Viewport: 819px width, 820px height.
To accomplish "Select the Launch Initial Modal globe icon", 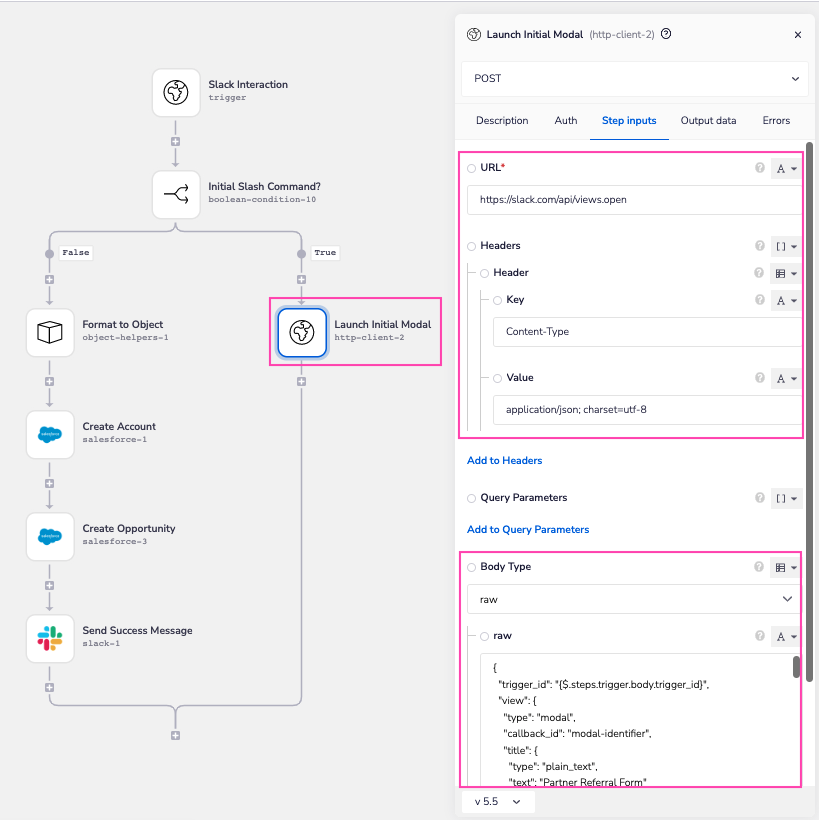I will point(302,332).
